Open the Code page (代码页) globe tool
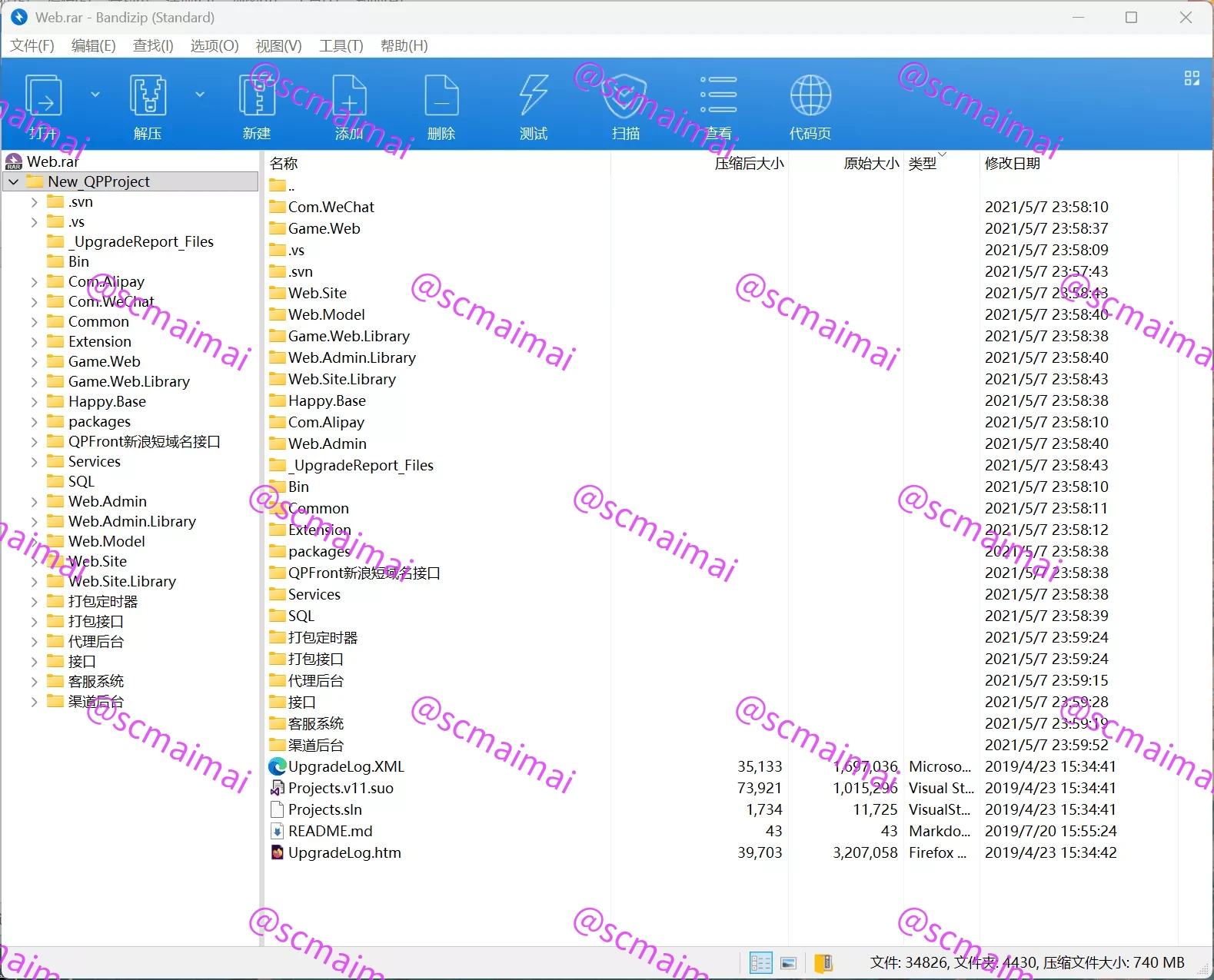The height and width of the screenshot is (980, 1214). coord(810,95)
